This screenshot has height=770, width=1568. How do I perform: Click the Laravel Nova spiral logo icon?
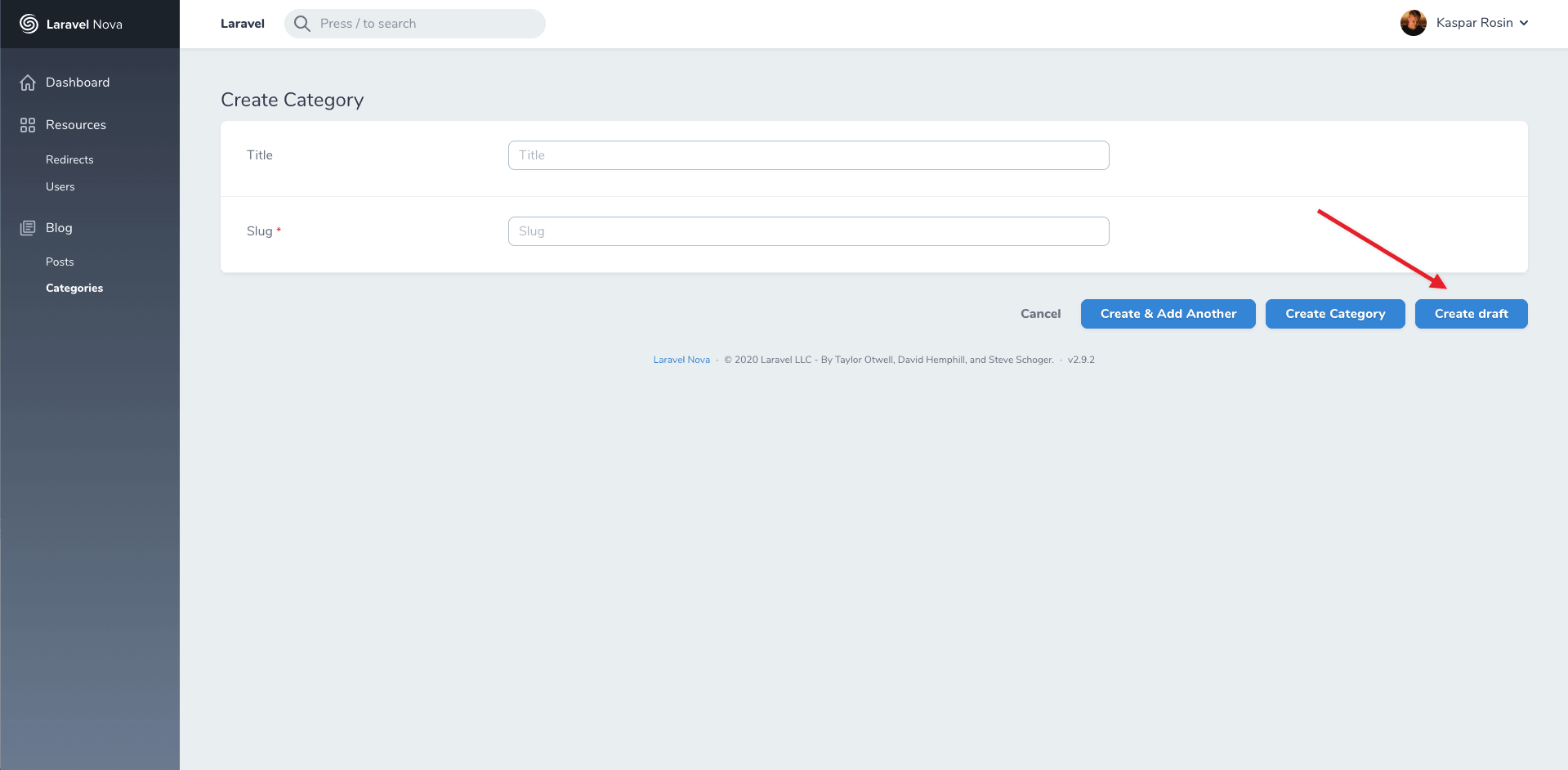(29, 24)
